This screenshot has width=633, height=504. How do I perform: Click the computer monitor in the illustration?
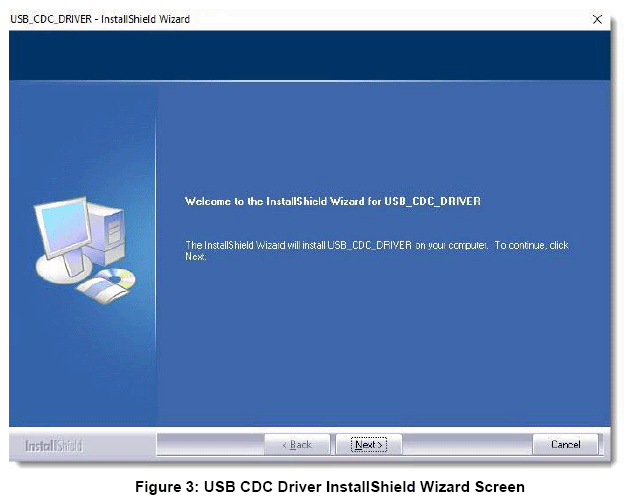click(63, 228)
